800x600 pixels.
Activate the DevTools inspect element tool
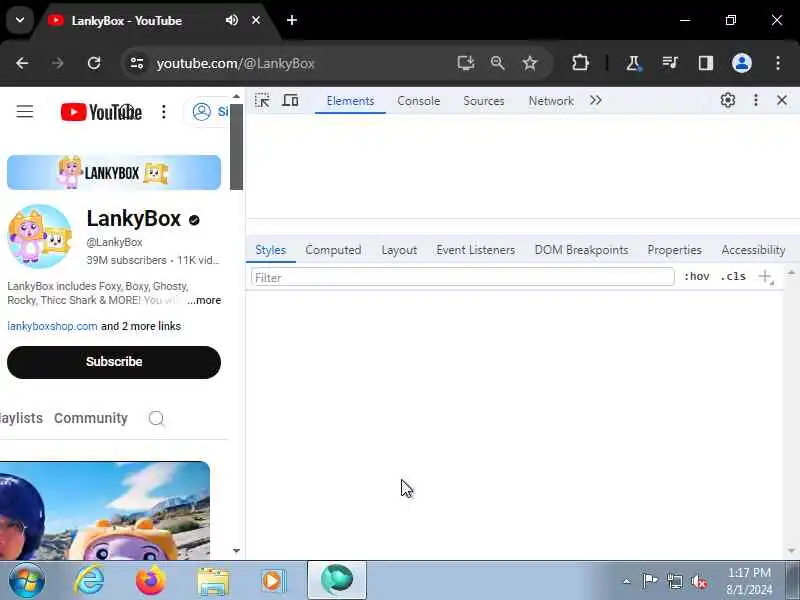(x=262, y=101)
